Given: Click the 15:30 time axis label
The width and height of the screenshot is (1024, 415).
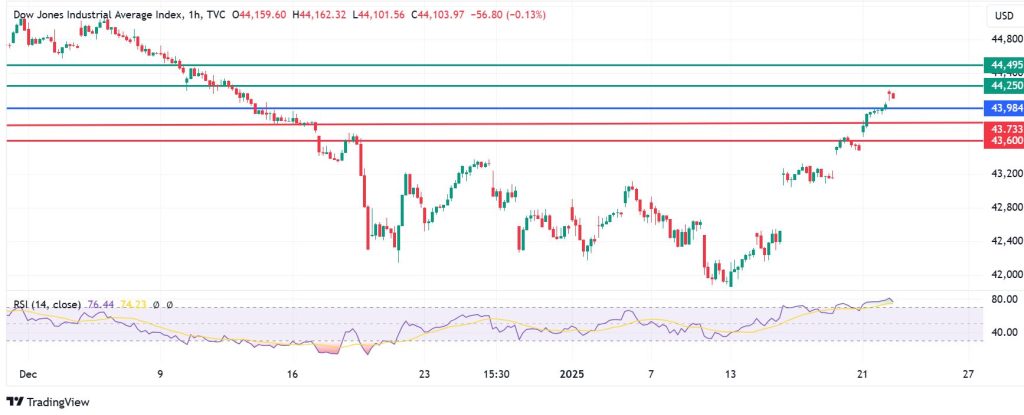Looking at the screenshot, I should pyautogui.click(x=497, y=374).
